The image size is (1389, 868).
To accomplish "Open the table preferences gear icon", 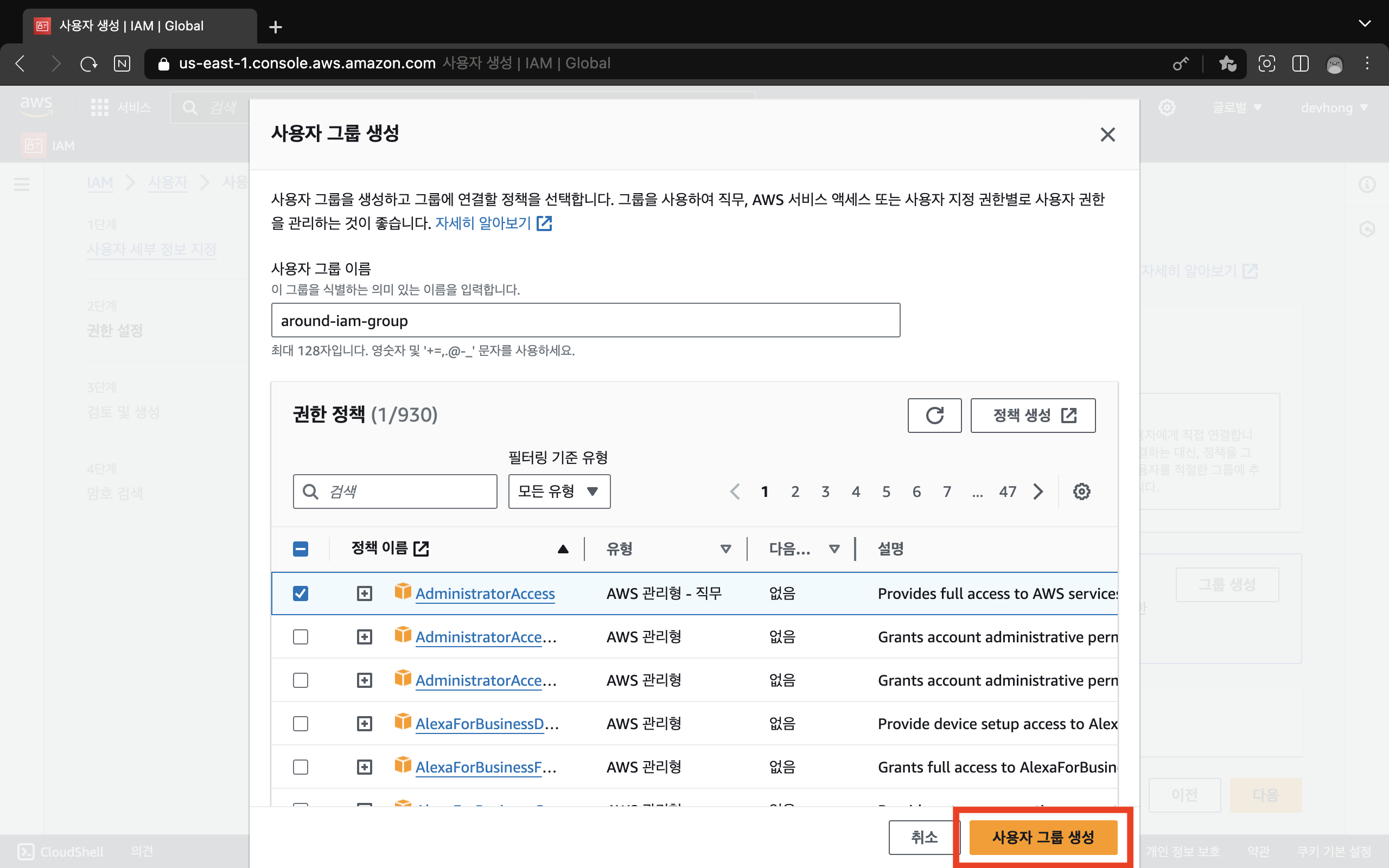I will click(1081, 492).
